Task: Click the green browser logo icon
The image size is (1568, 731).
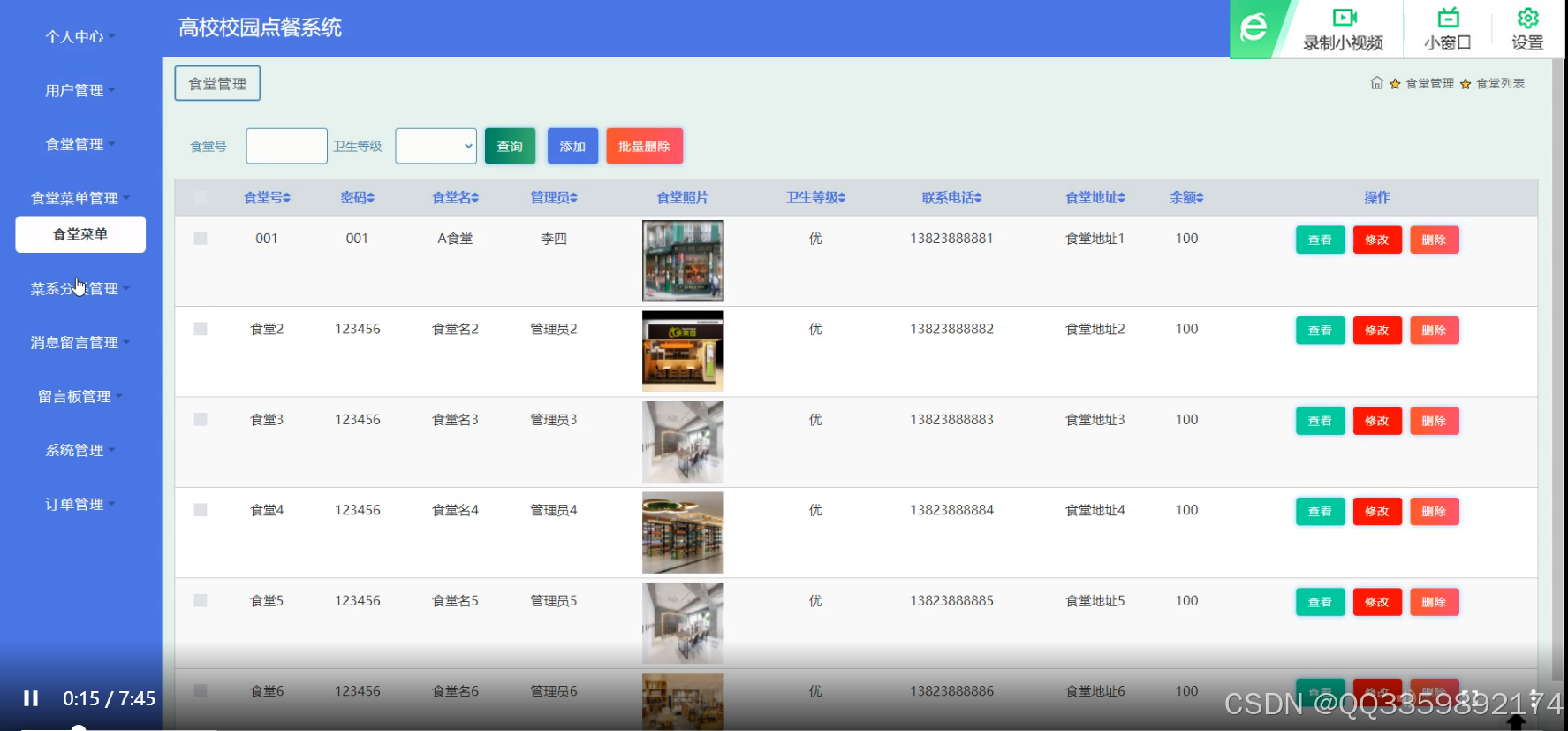Action: click(1254, 27)
